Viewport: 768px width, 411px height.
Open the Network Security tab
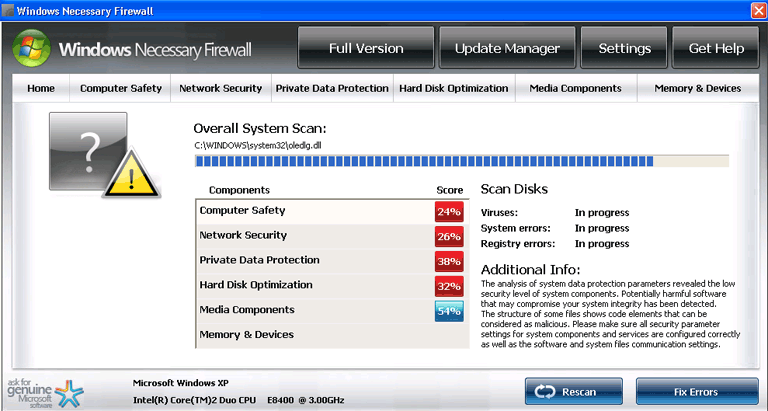click(220, 89)
